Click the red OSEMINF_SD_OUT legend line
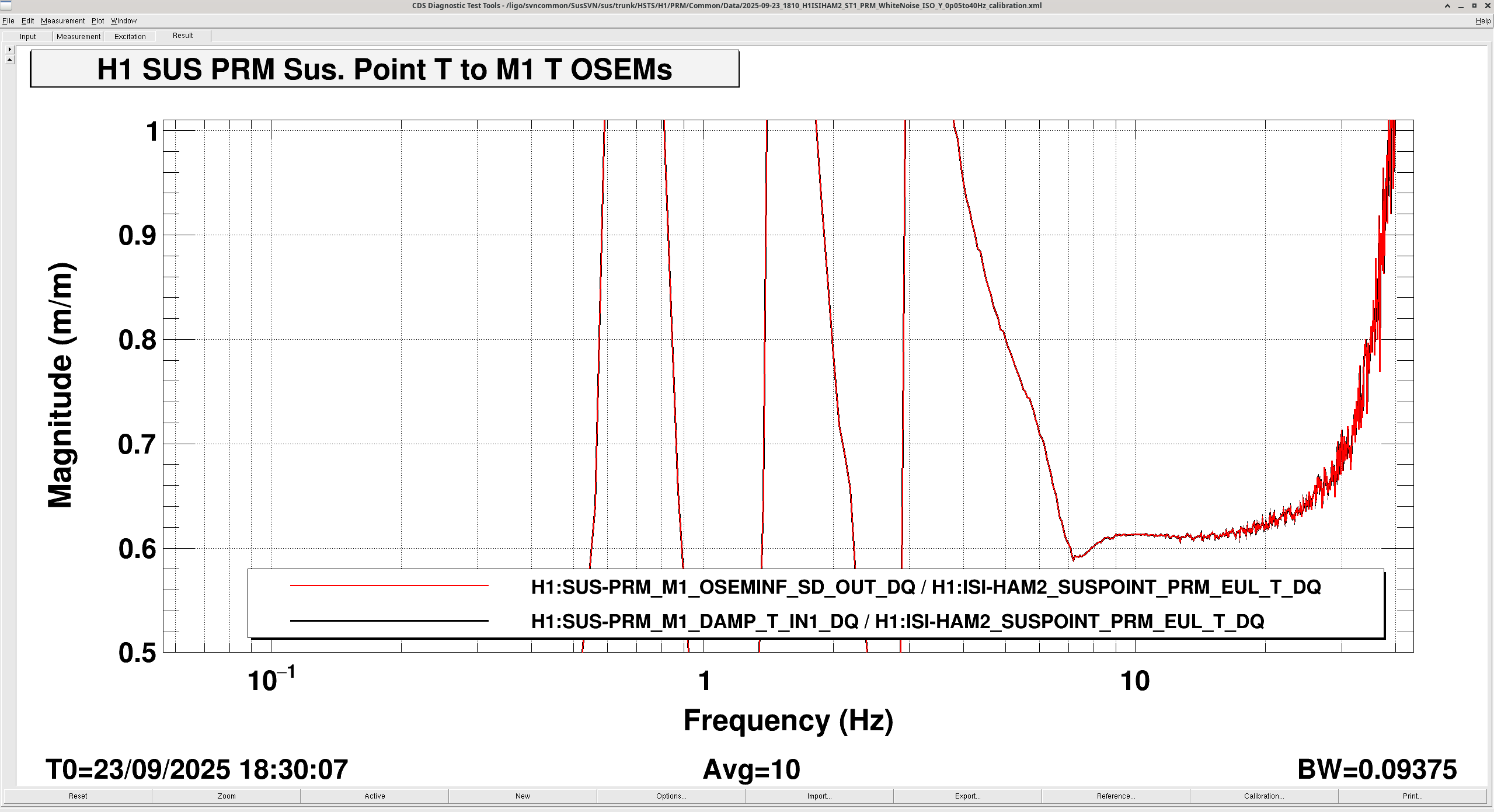Image resolution: width=1494 pixels, height=812 pixels. pyautogui.click(x=389, y=586)
